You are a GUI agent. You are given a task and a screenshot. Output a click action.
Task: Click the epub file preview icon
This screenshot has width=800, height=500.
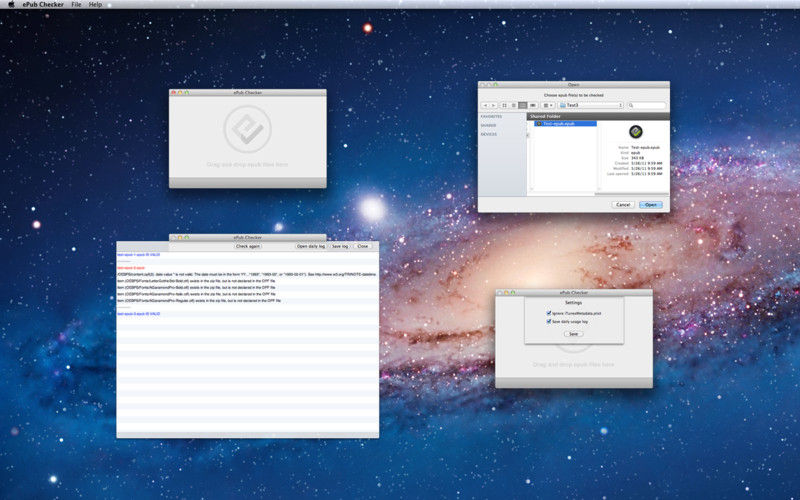click(635, 132)
